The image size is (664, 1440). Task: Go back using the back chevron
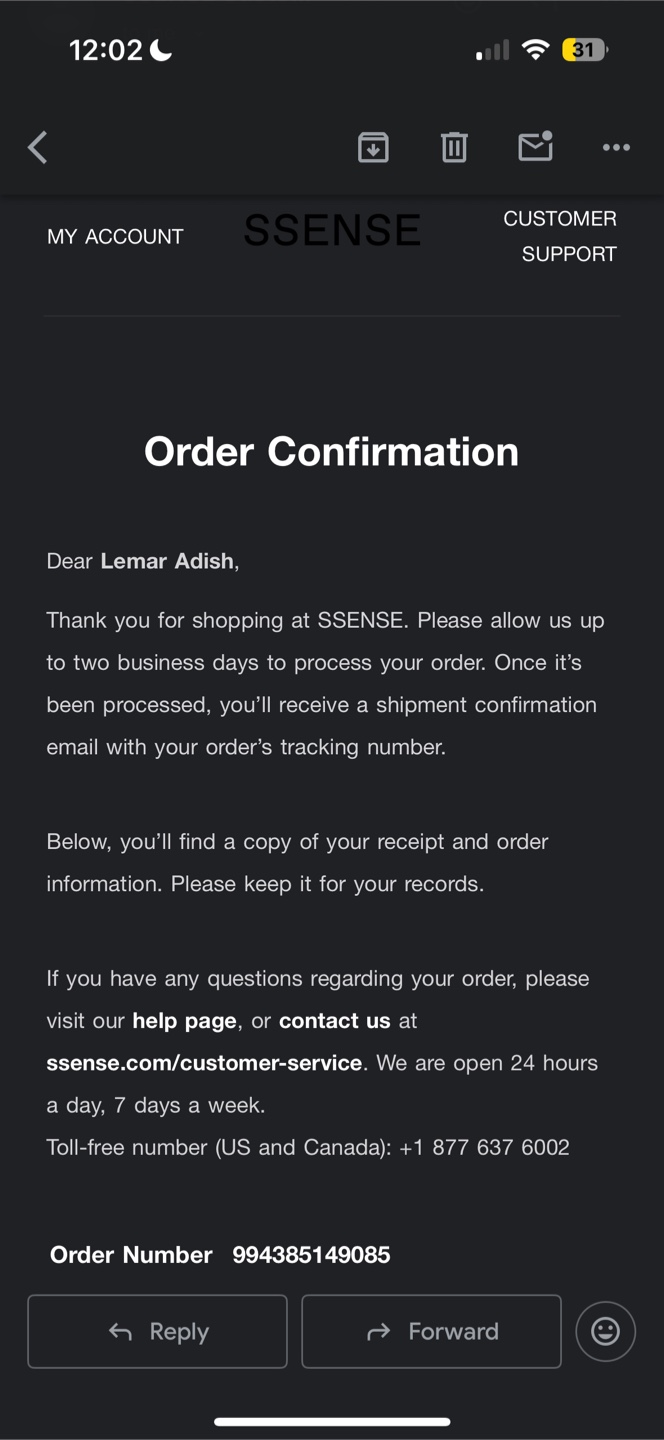coord(38,148)
